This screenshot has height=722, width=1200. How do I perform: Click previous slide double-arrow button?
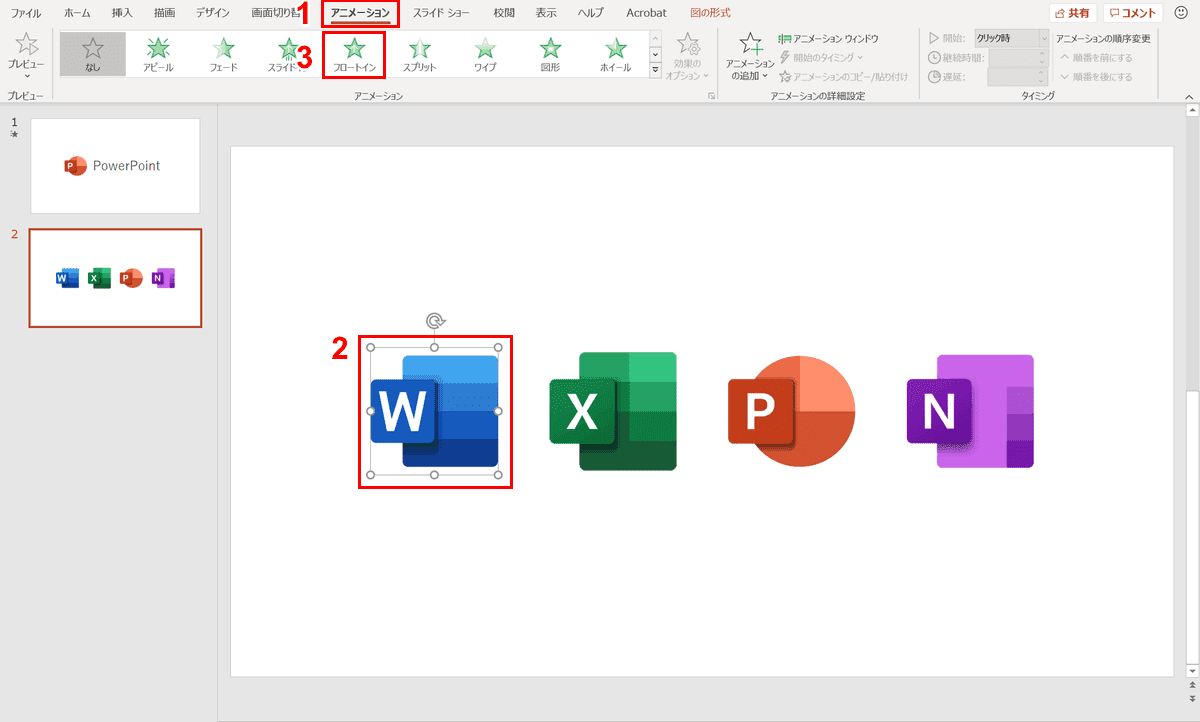click(x=1192, y=686)
